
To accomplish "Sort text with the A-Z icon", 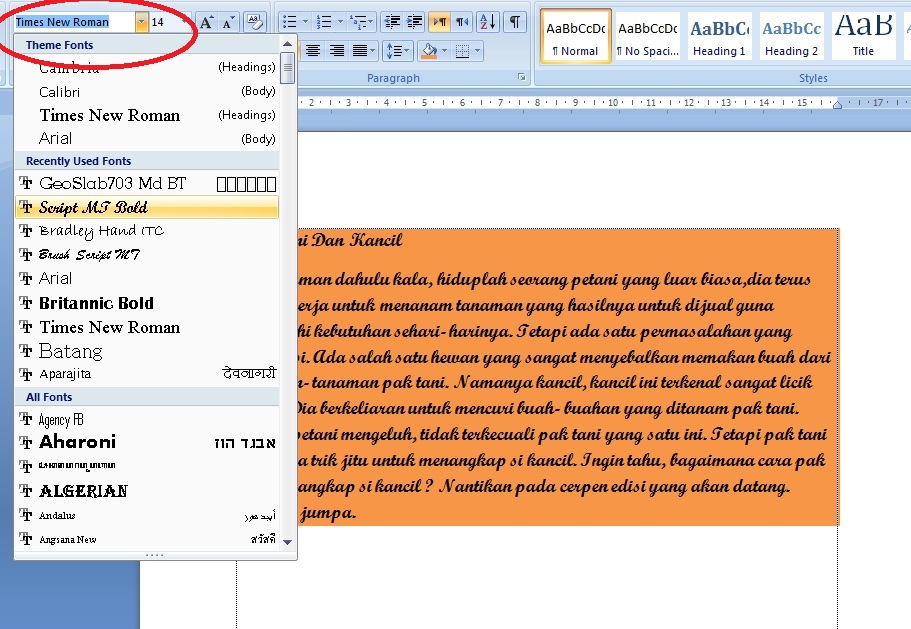I will point(488,22).
